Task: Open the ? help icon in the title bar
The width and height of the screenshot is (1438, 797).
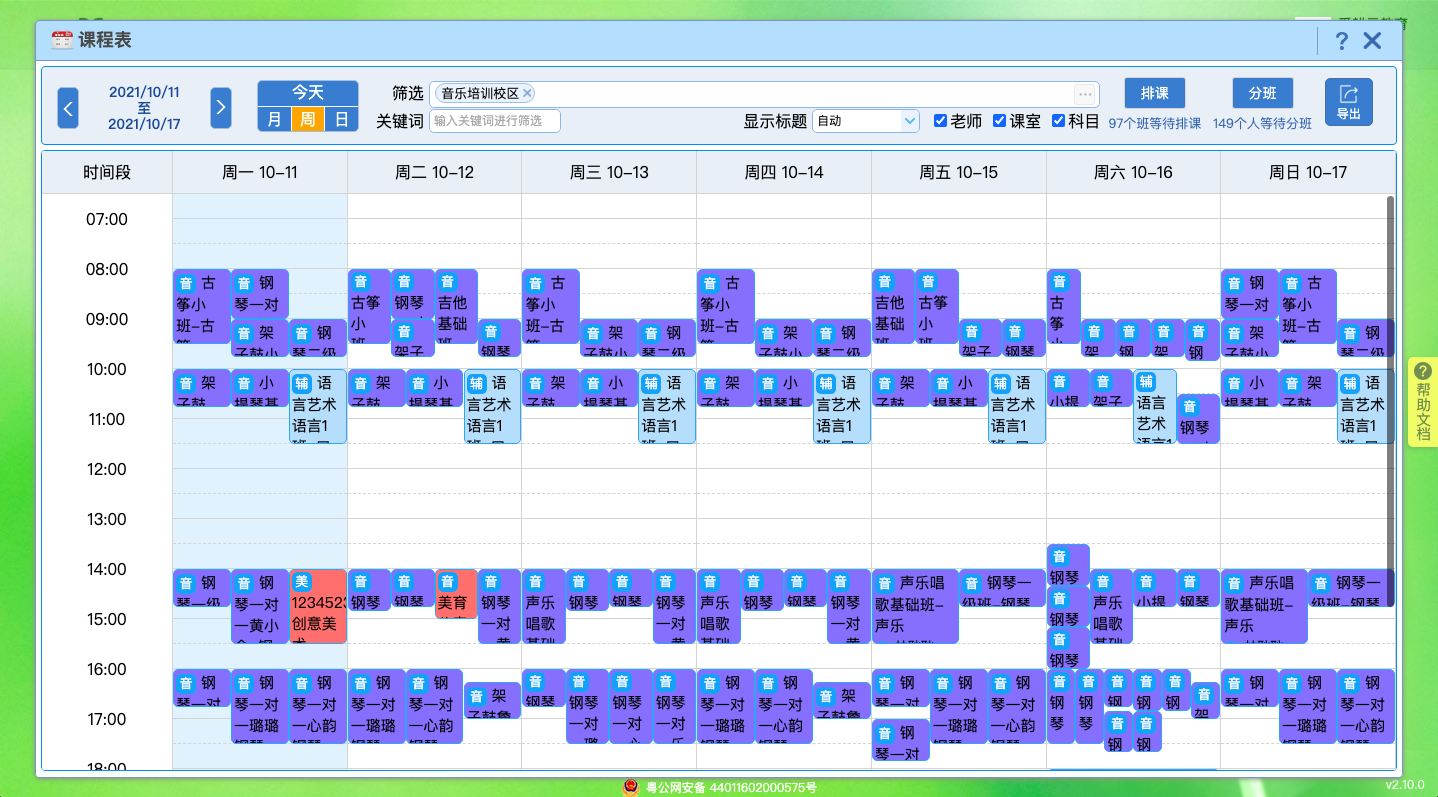Action: pyautogui.click(x=1342, y=39)
